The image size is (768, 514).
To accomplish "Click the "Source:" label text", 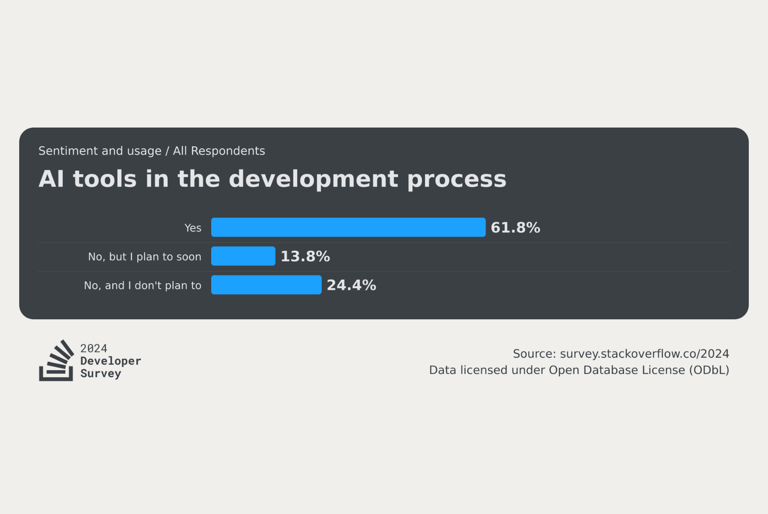I will pos(534,354).
